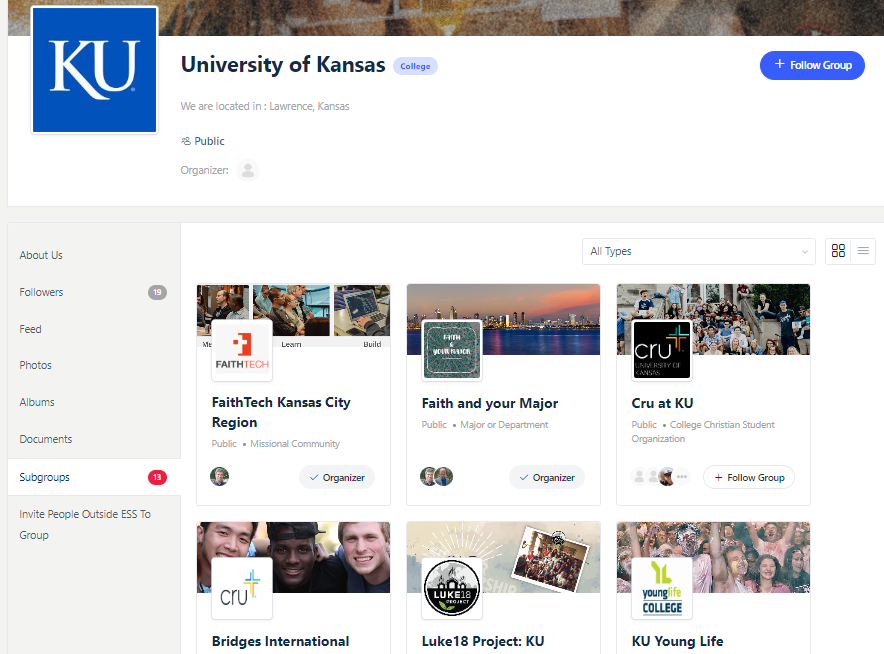Follow the University of Kansas group
The width and height of the screenshot is (884, 654).
[x=812, y=65]
